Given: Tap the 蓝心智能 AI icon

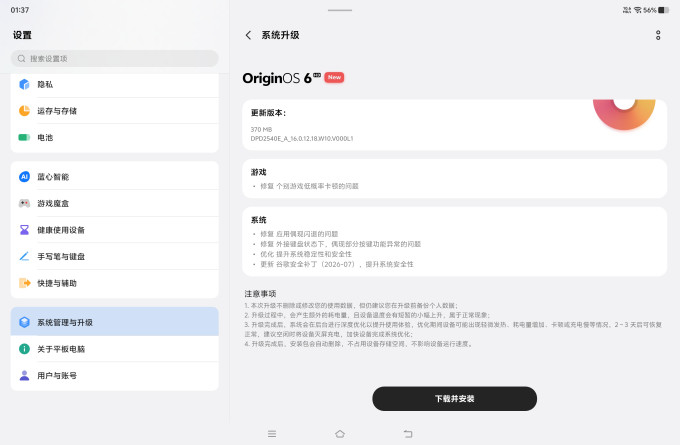Looking at the screenshot, I should (x=24, y=177).
